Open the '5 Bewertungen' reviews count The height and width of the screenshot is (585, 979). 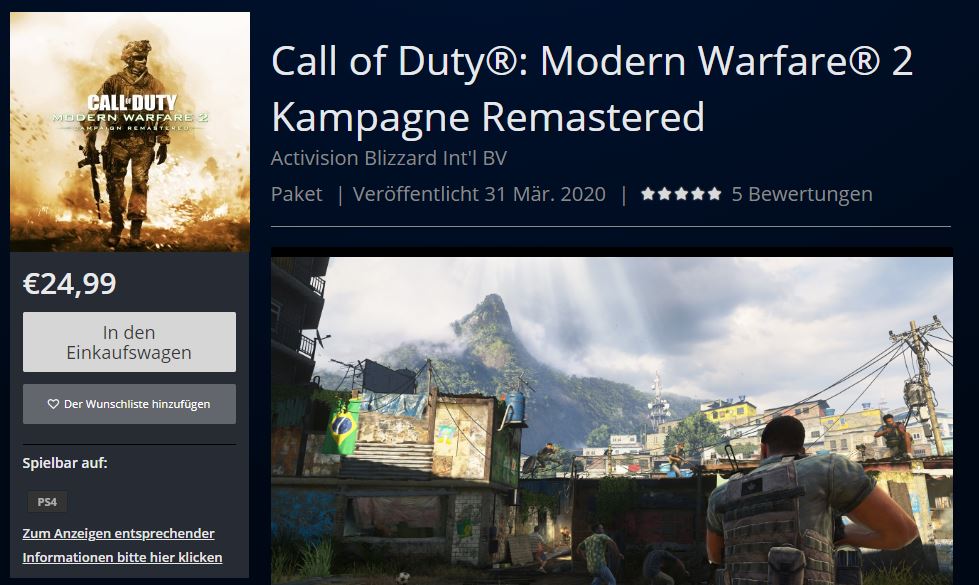[802, 194]
